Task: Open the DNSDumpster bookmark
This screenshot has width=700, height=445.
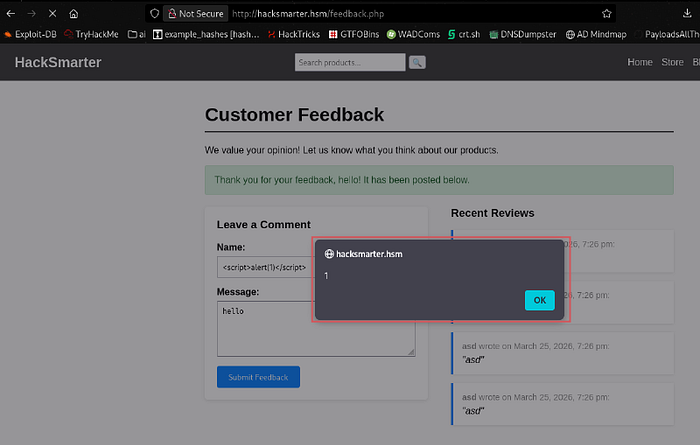Action: [523, 34]
